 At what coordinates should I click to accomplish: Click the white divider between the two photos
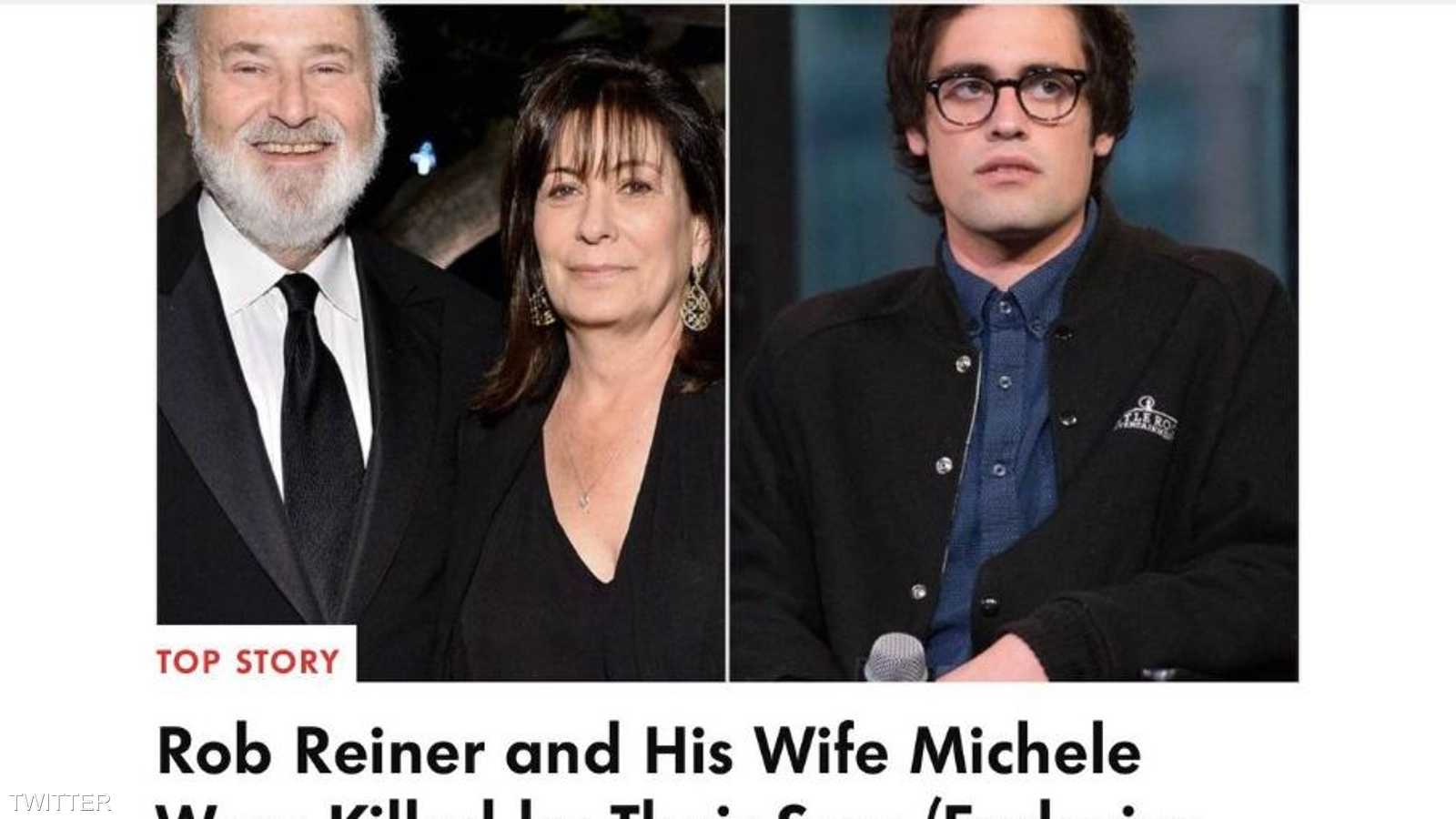(727, 343)
